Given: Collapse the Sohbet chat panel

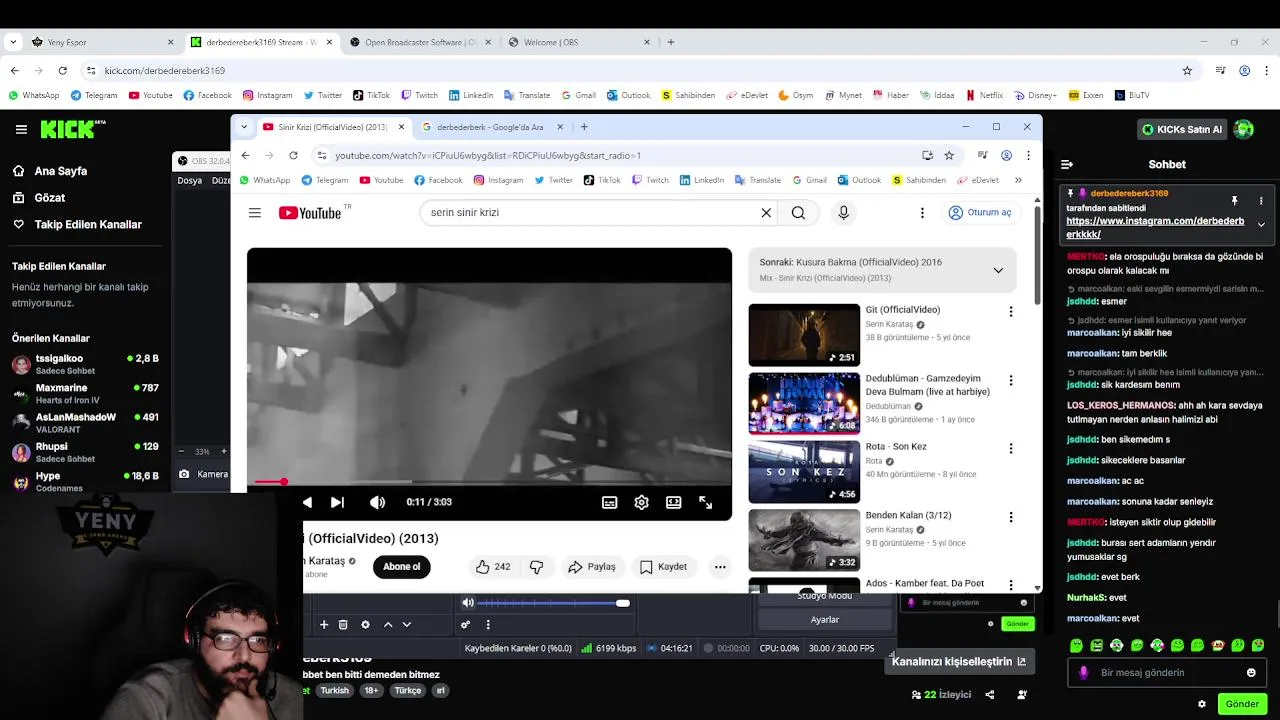Looking at the screenshot, I should tap(1067, 164).
